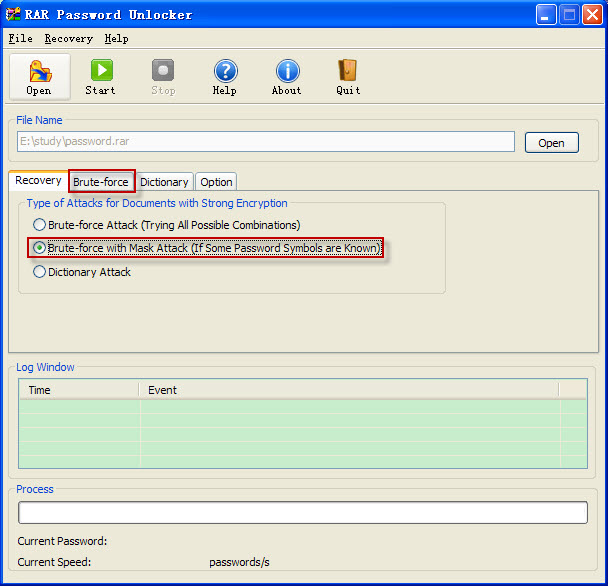Quit the program using door icon
The width and height of the screenshot is (608, 586).
tap(348, 77)
